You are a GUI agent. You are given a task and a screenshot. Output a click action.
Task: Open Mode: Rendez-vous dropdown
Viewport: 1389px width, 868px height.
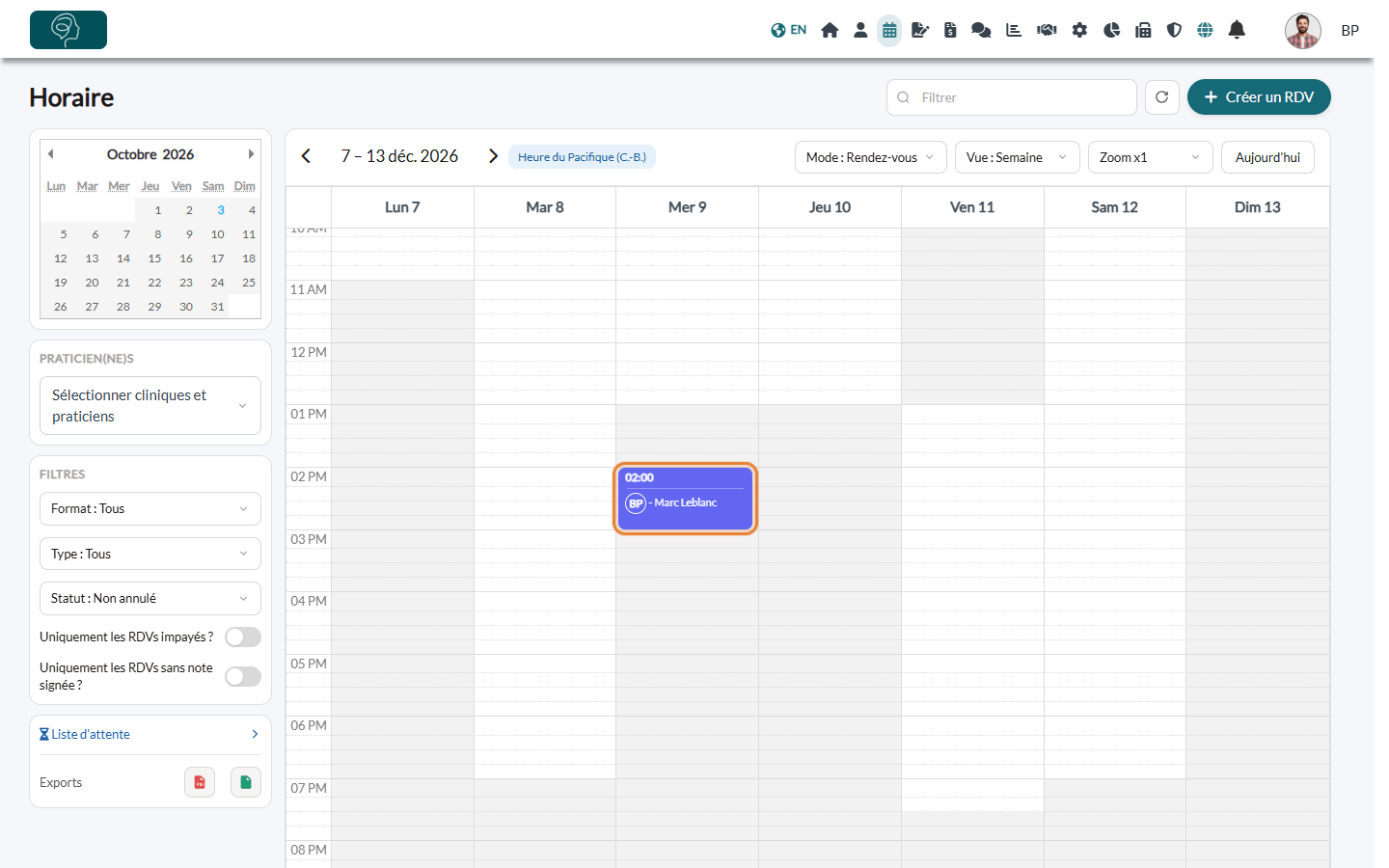(x=871, y=157)
